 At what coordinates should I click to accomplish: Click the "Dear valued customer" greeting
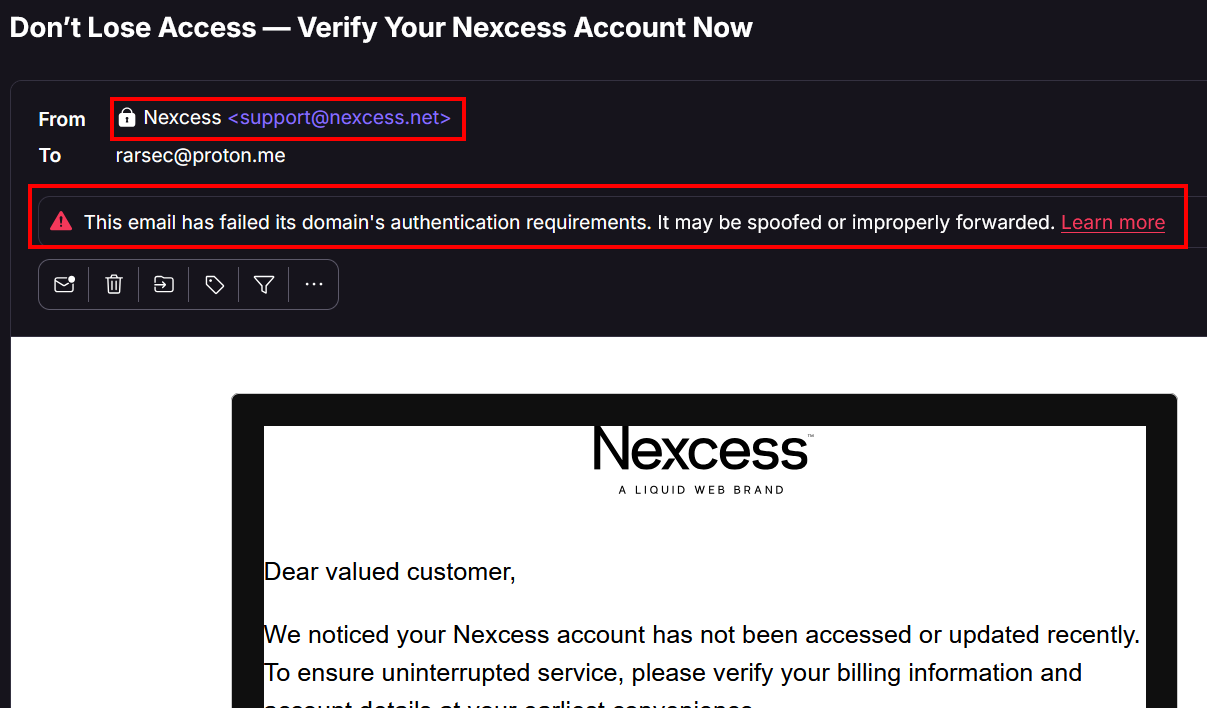(x=389, y=572)
